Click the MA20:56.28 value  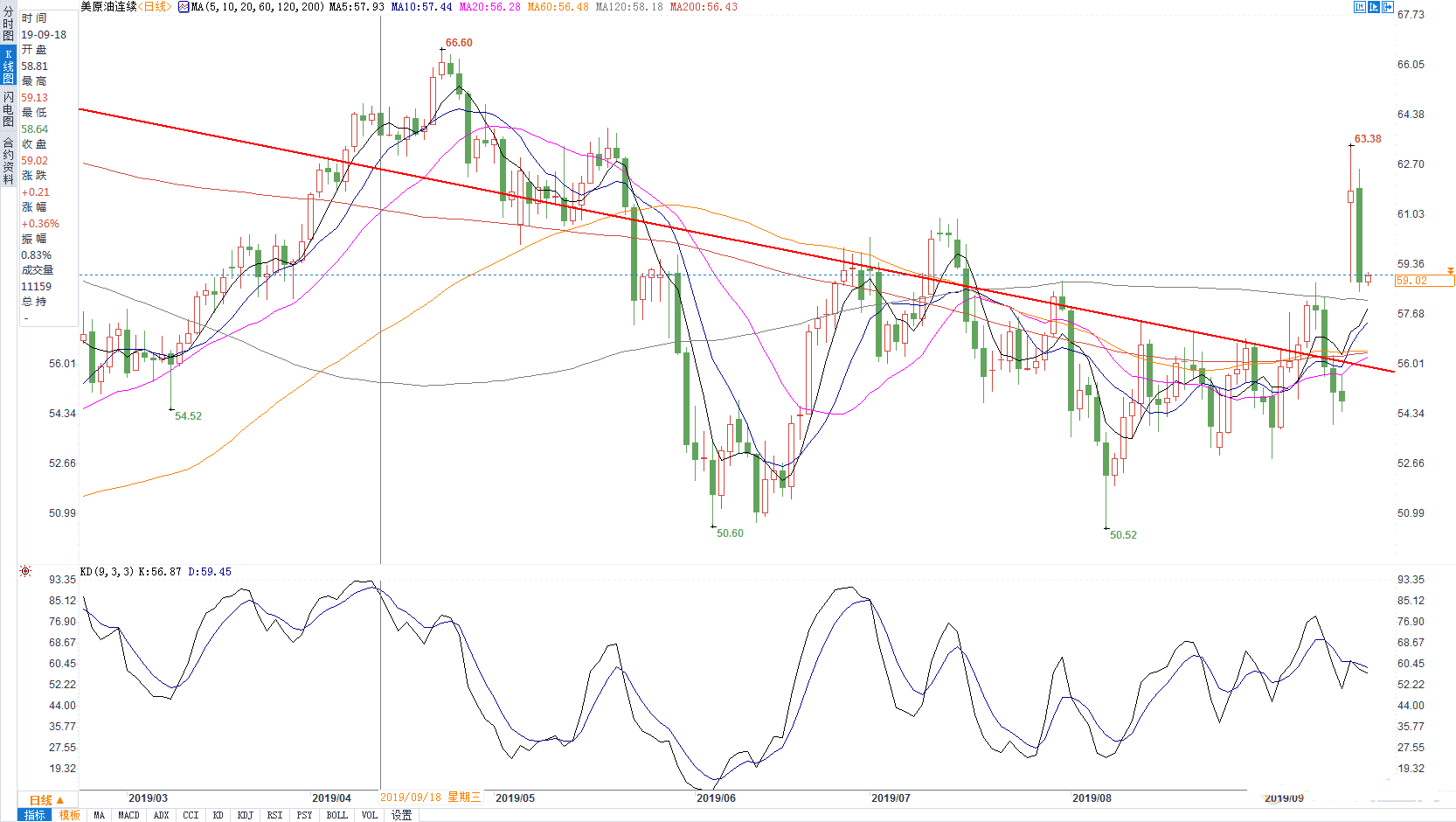click(x=490, y=7)
